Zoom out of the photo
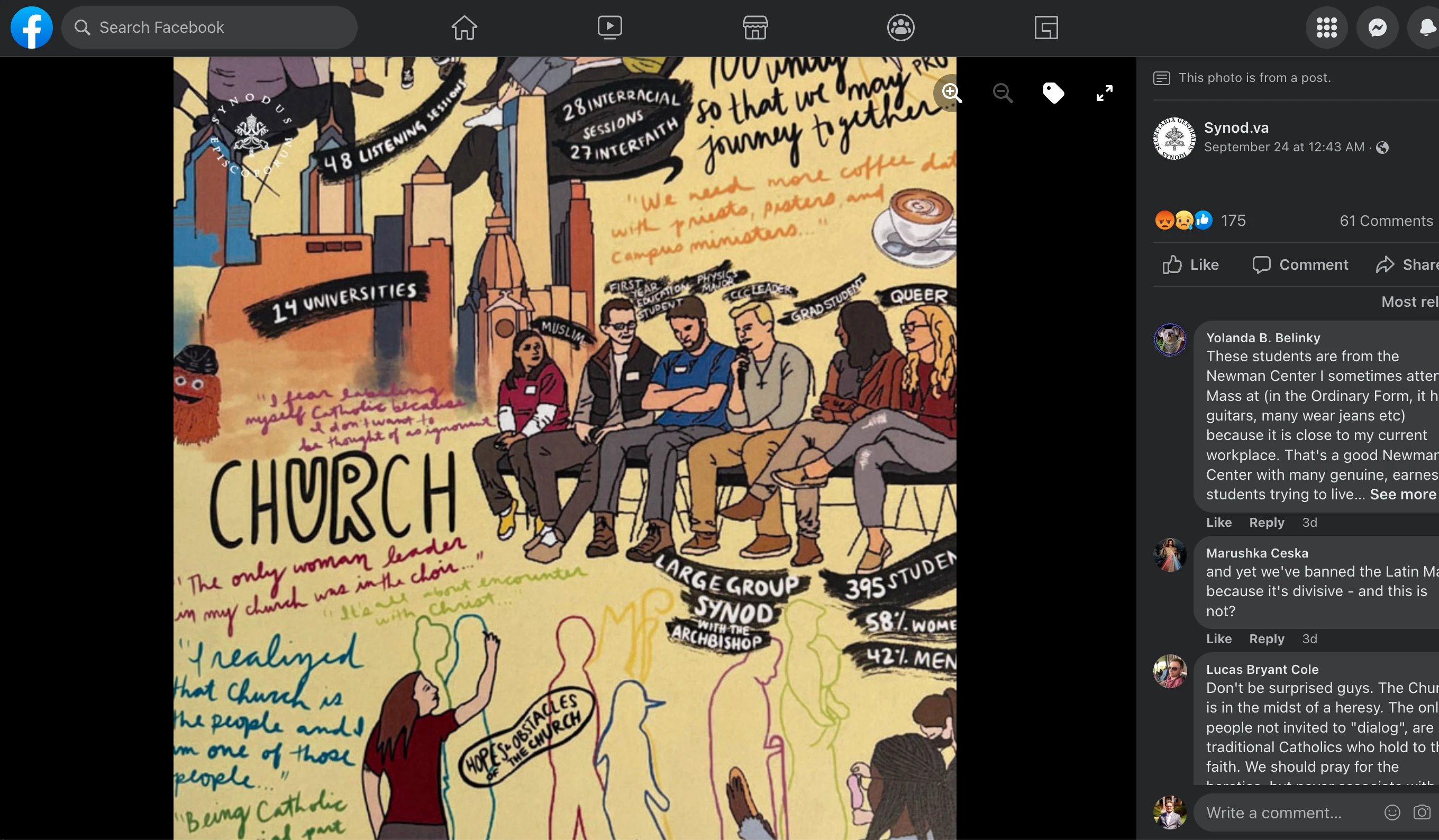The image size is (1439, 840). 1002,93
